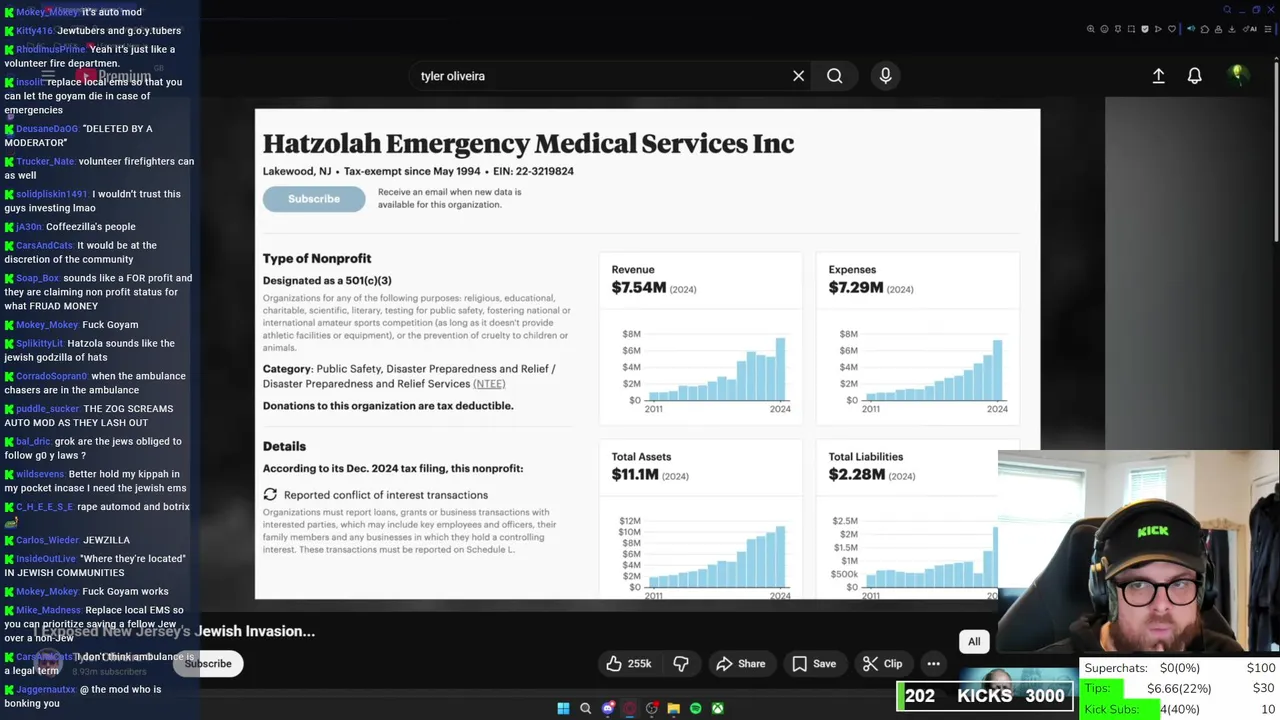Open the browser AI tool icon
The width and height of the screenshot is (1280, 720).
(1250, 29)
